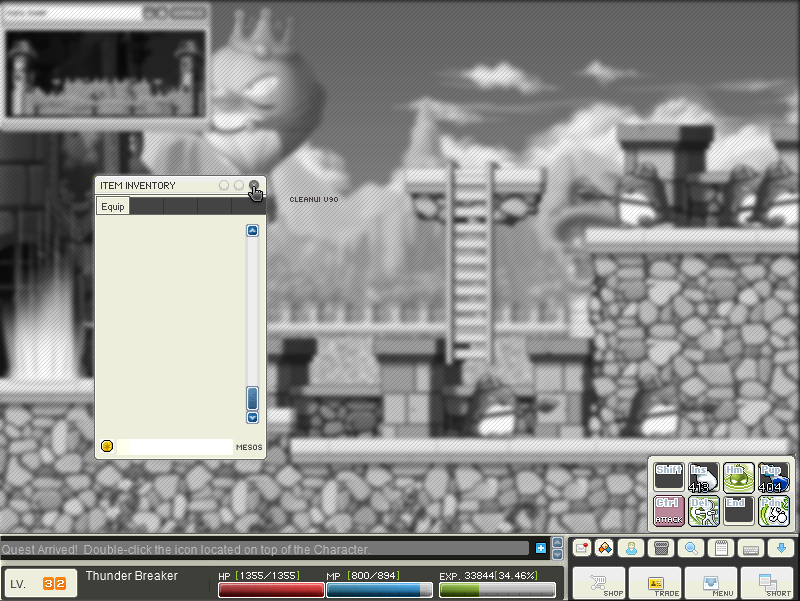Viewport: 800px width, 601px height.
Task: Click the HP value '1355/1355'
Action: point(267,575)
